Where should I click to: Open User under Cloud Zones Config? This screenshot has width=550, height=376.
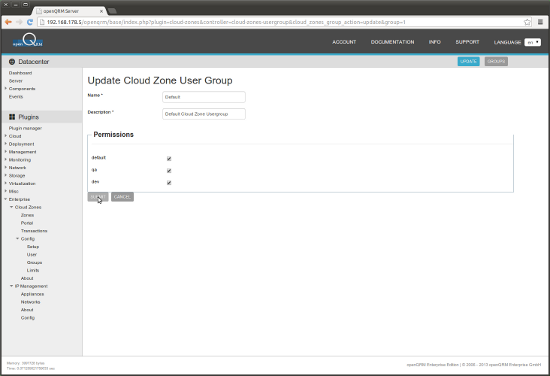(32, 254)
